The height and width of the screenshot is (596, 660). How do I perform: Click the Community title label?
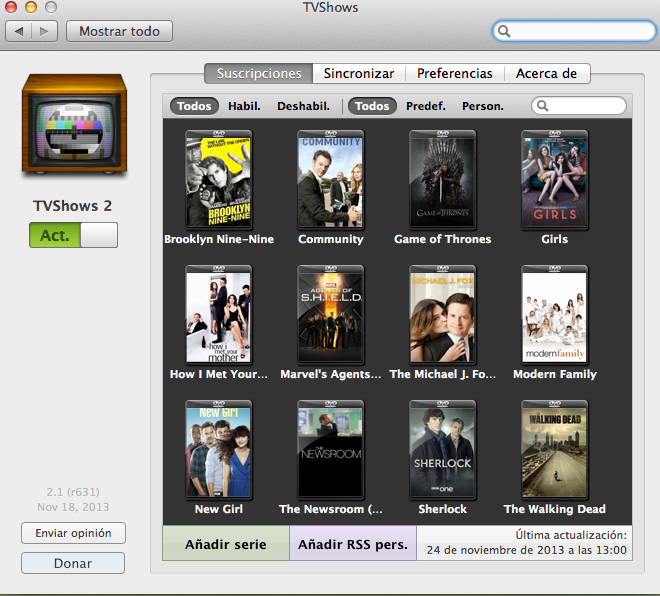[330, 239]
